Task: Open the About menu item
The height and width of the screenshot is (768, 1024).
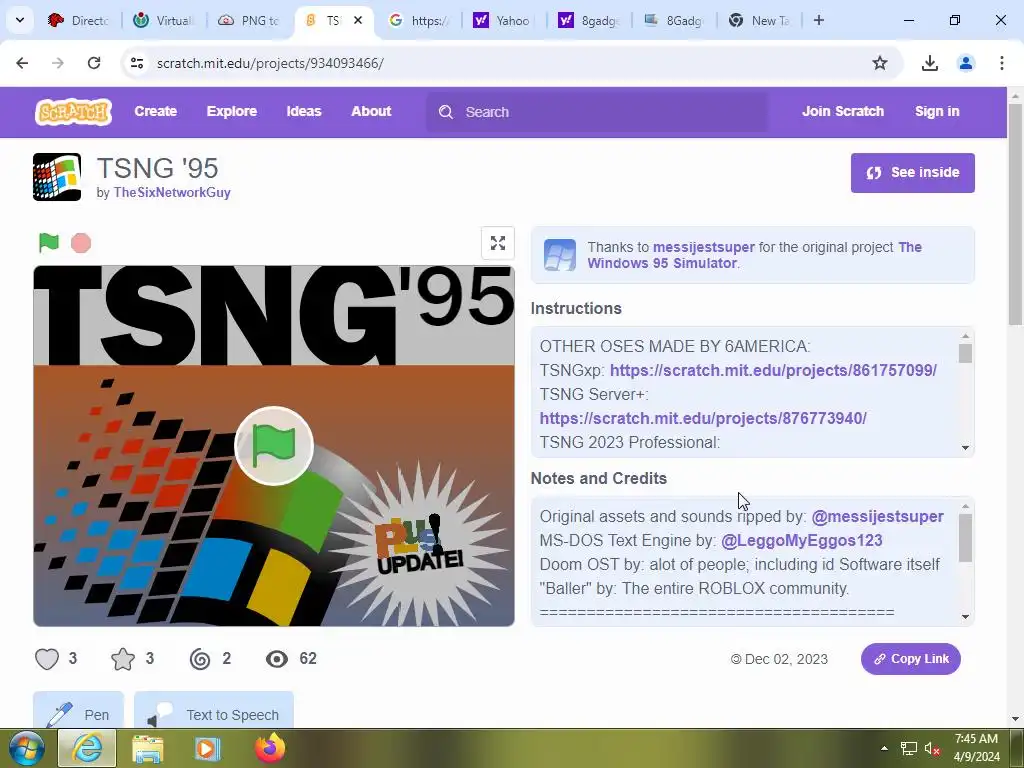Action: (x=371, y=111)
